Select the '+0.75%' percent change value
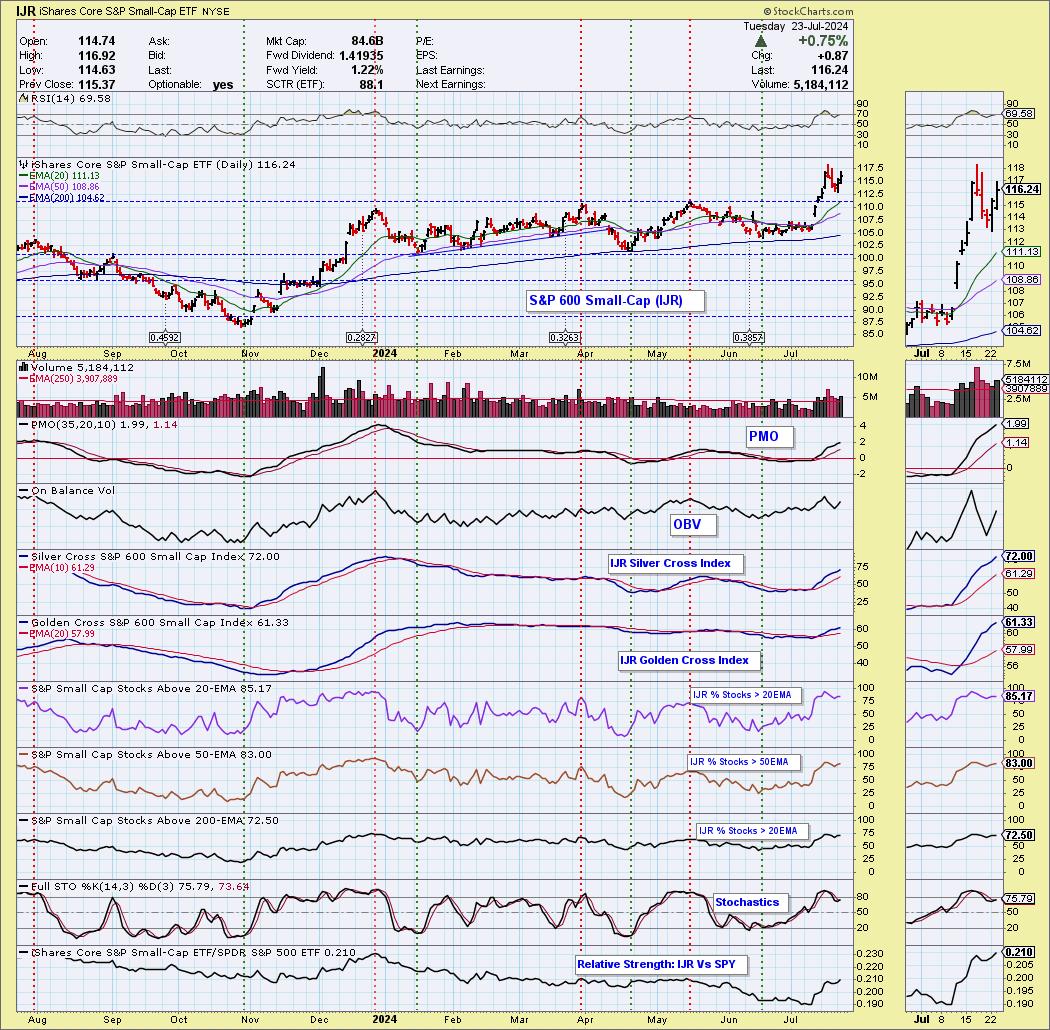The width and height of the screenshot is (1050, 1030). tap(823, 41)
